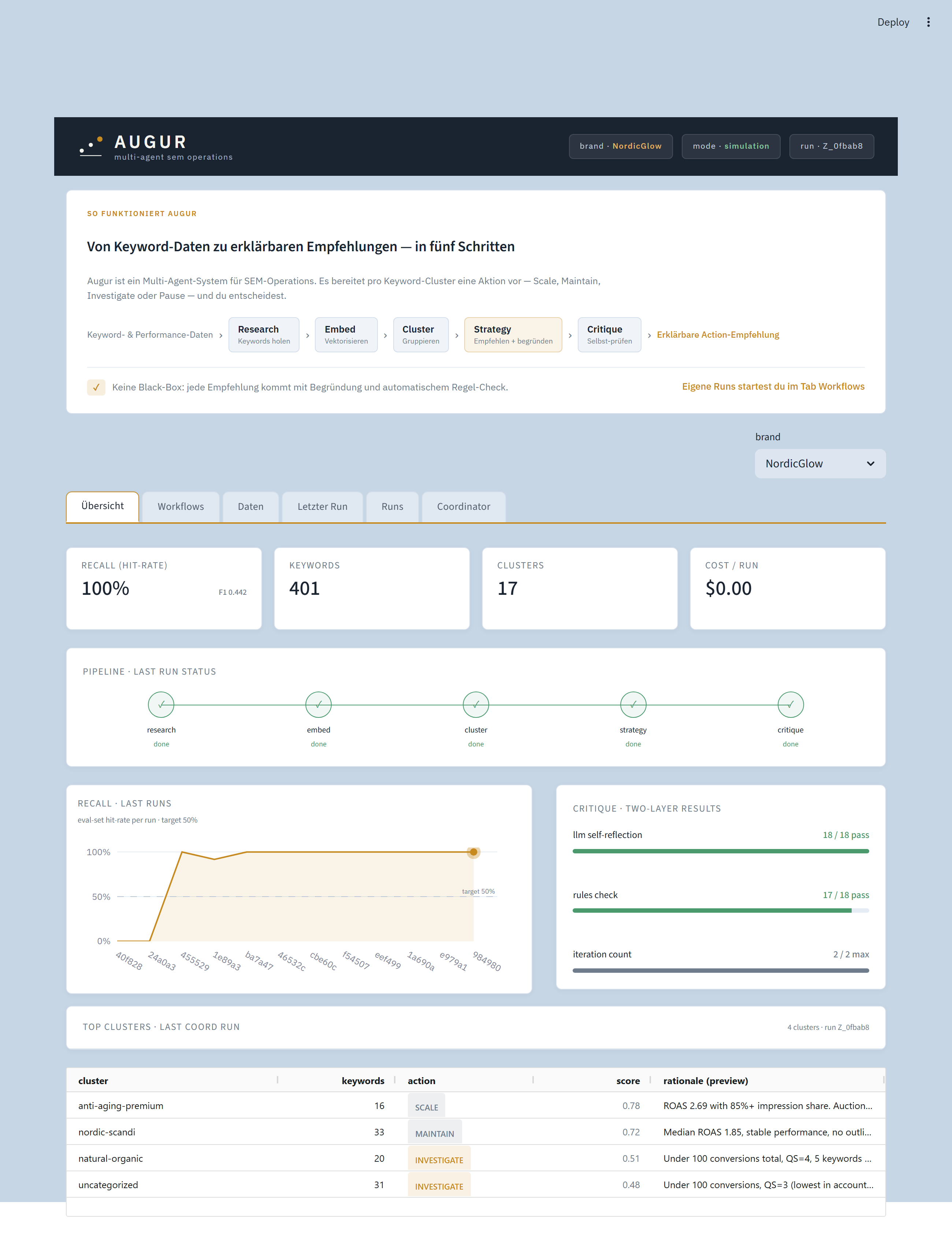Click the run · Z_0fbab8 header badge
Viewport: 952px width, 1246px height.
click(831, 146)
